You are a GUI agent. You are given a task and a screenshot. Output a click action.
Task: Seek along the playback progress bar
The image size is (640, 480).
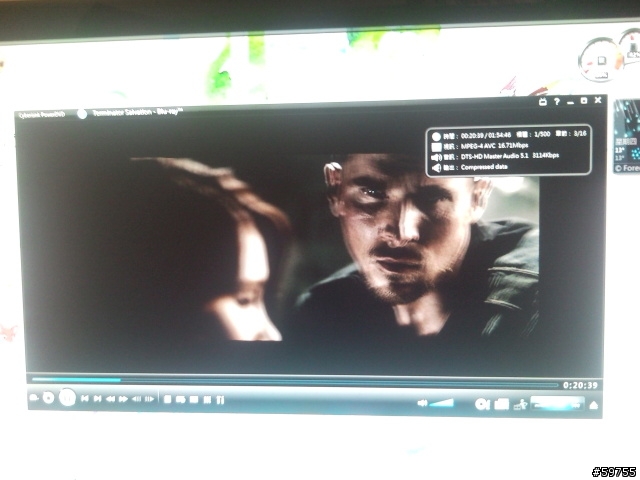(x=295, y=382)
